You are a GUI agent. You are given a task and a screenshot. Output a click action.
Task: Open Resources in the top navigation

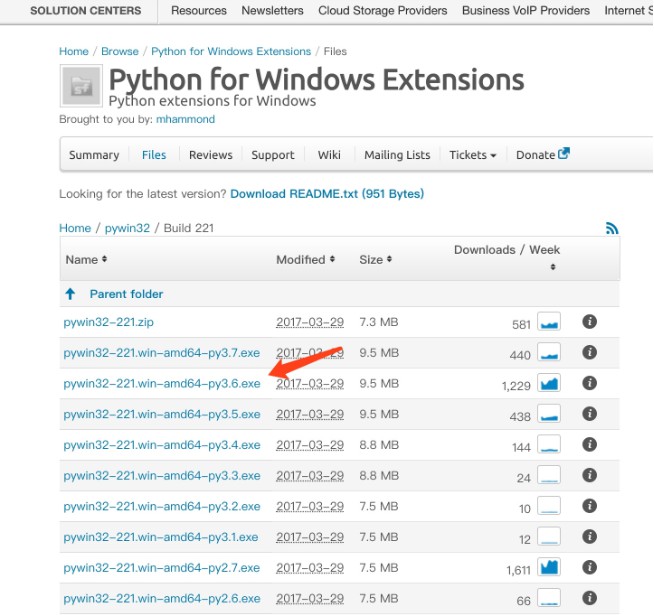point(199,10)
